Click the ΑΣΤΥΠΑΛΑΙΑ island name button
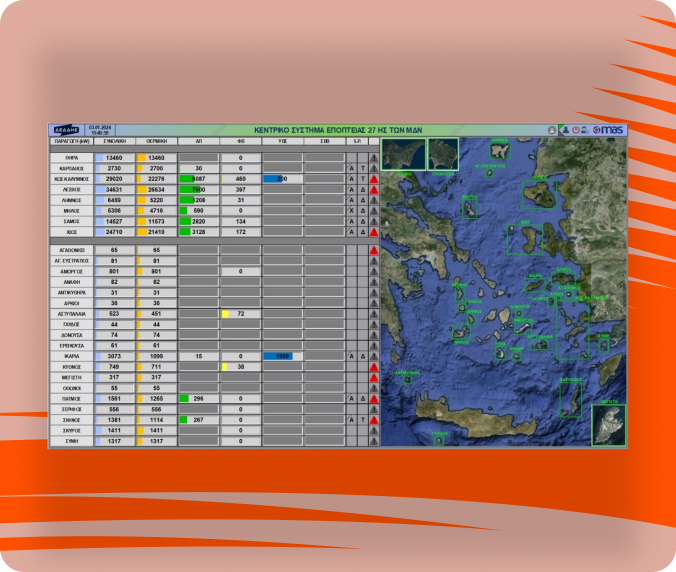This screenshot has height=572, width=676. pos(71,314)
